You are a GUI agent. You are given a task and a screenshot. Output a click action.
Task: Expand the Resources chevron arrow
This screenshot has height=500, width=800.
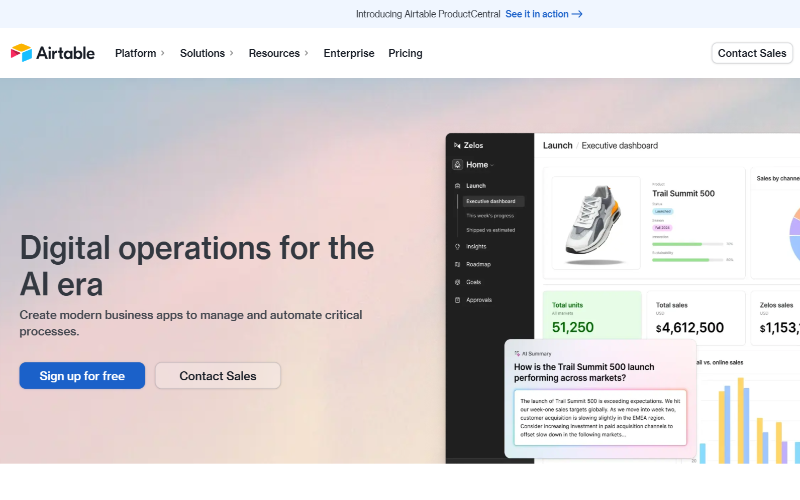click(x=307, y=53)
